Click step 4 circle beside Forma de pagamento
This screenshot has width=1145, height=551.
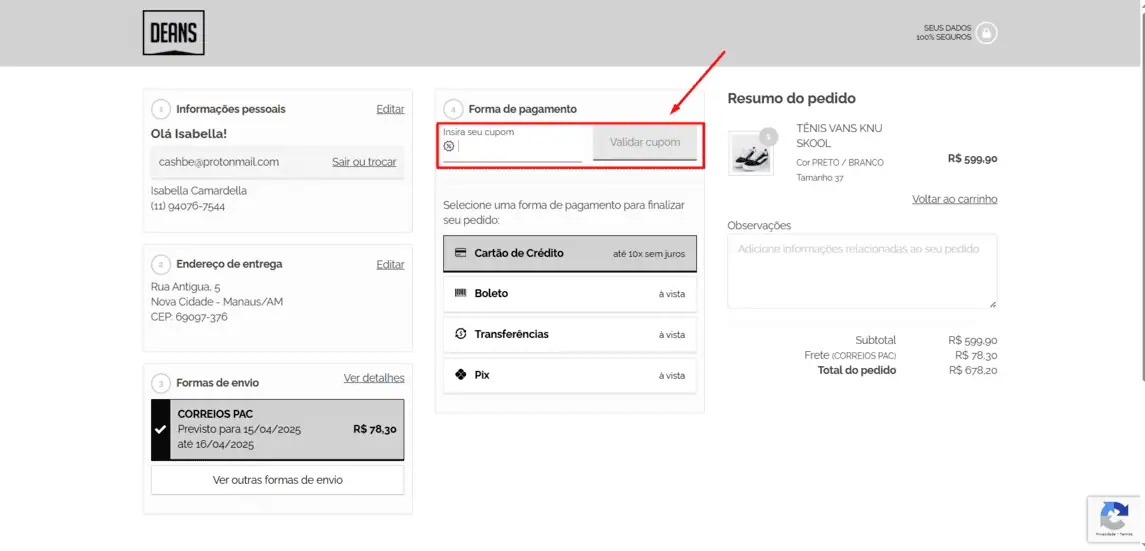pos(453,109)
